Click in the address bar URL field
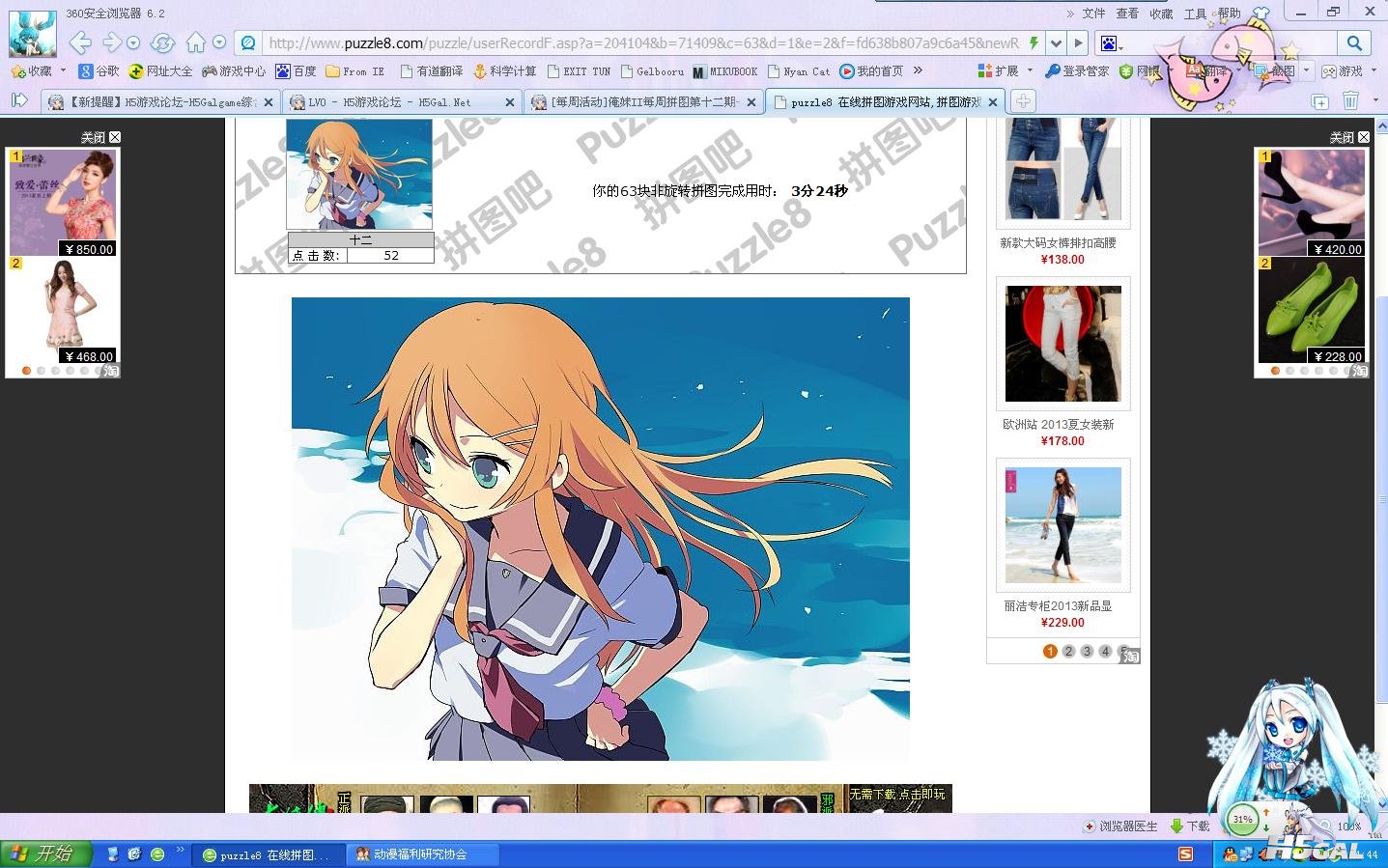1388x868 pixels. pos(643,42)
